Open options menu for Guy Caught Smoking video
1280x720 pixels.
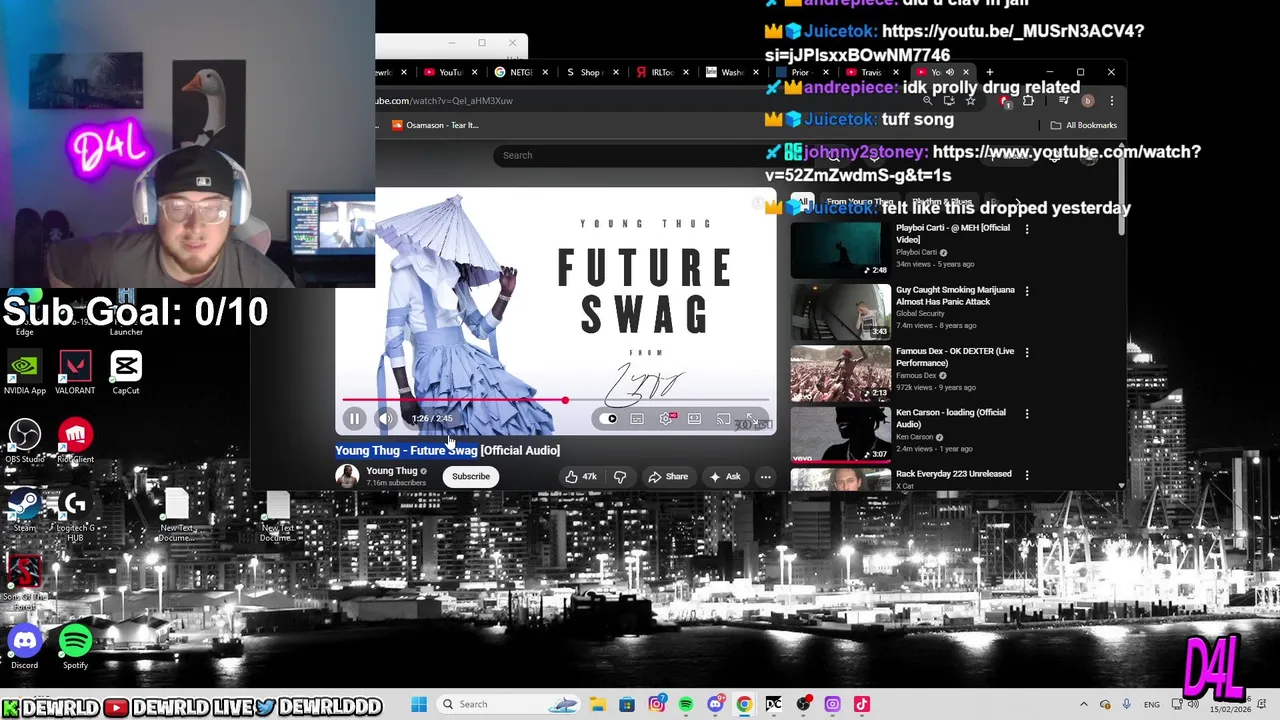coord(1027,291)
